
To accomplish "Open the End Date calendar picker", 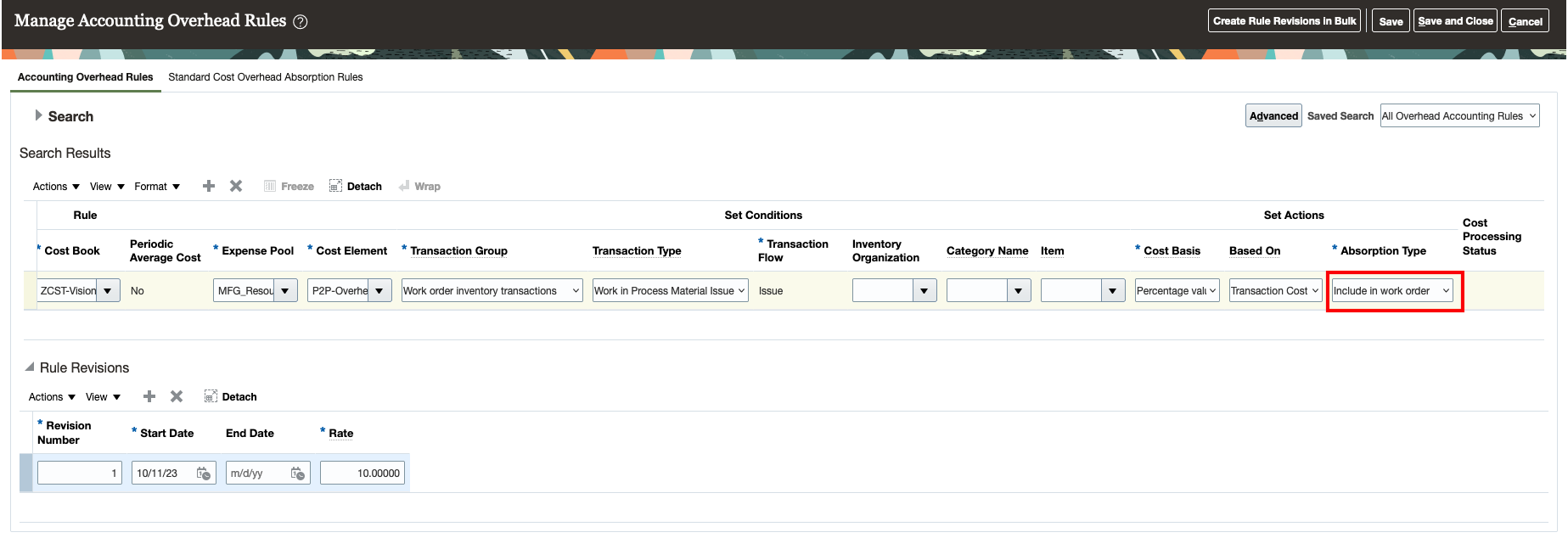I will point(298,474).
